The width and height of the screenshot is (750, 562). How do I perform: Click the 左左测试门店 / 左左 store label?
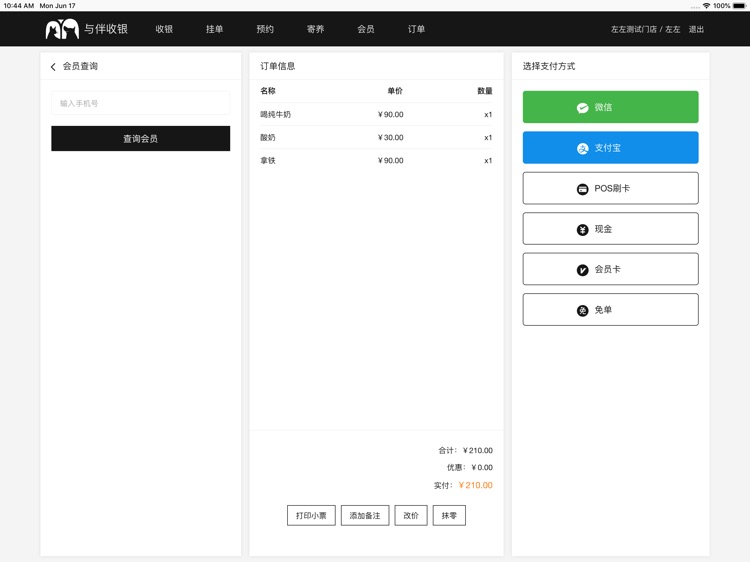645,29
